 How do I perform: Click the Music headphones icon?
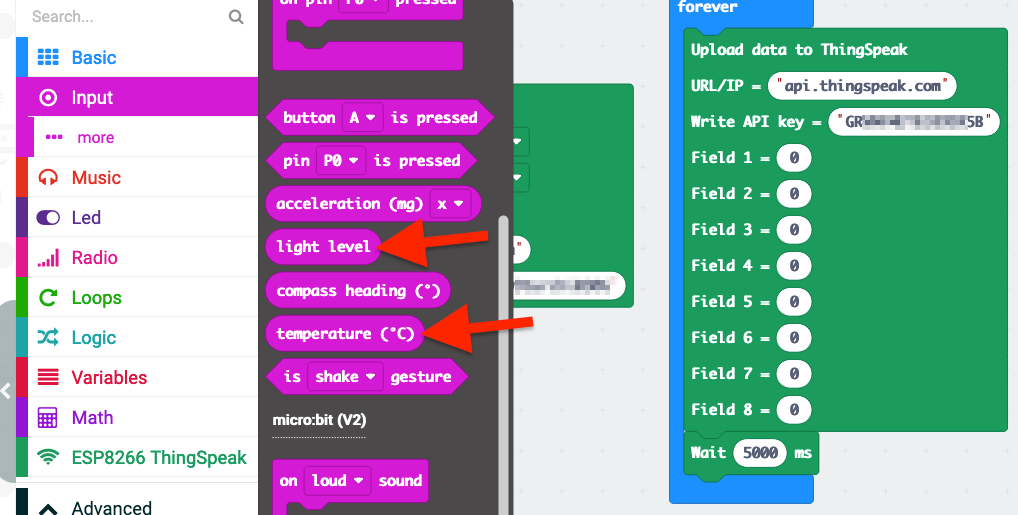point(48,178)
